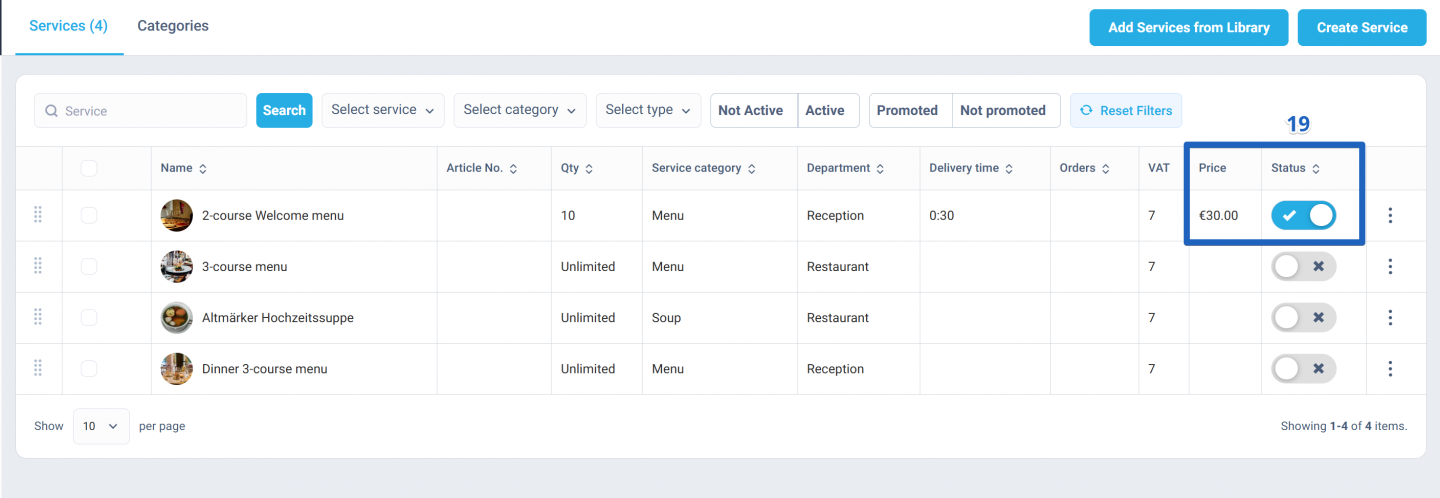Sort by Article No. column arrows

coord(513,169)
